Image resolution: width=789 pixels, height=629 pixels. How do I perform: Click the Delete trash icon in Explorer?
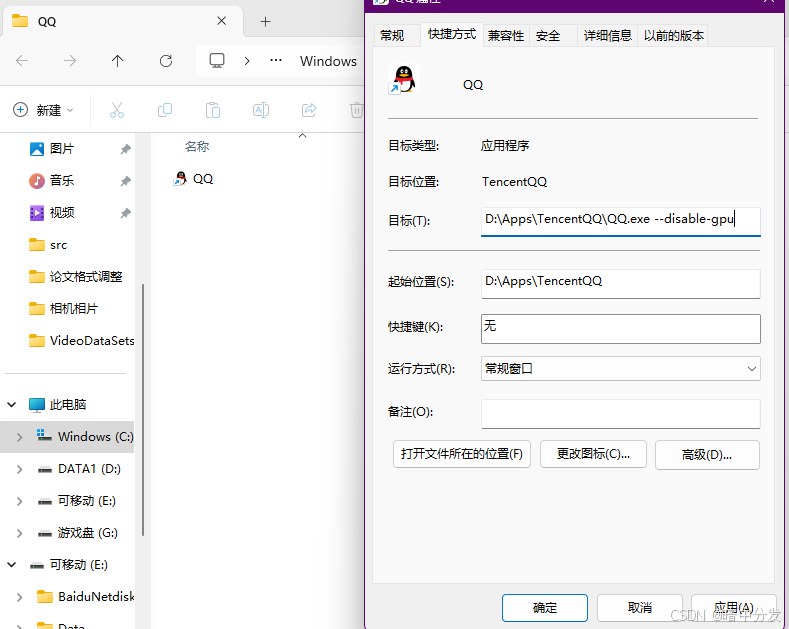(x=356, y=110)
